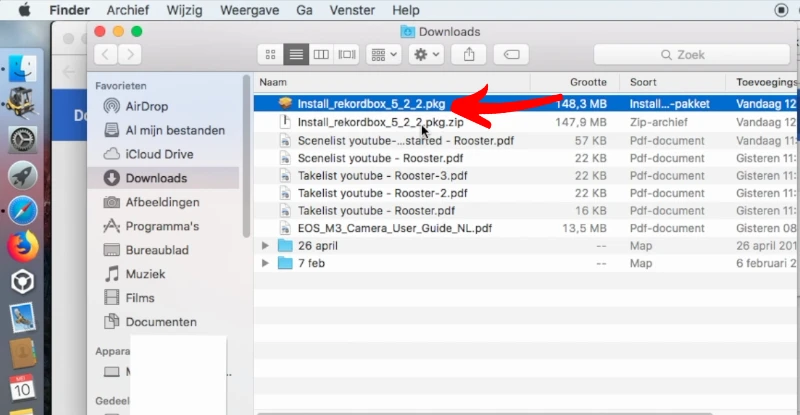The height and width of the screenshot is (415, 800).
Task: Open Firefox from the Dock
Action: point(22,246)
